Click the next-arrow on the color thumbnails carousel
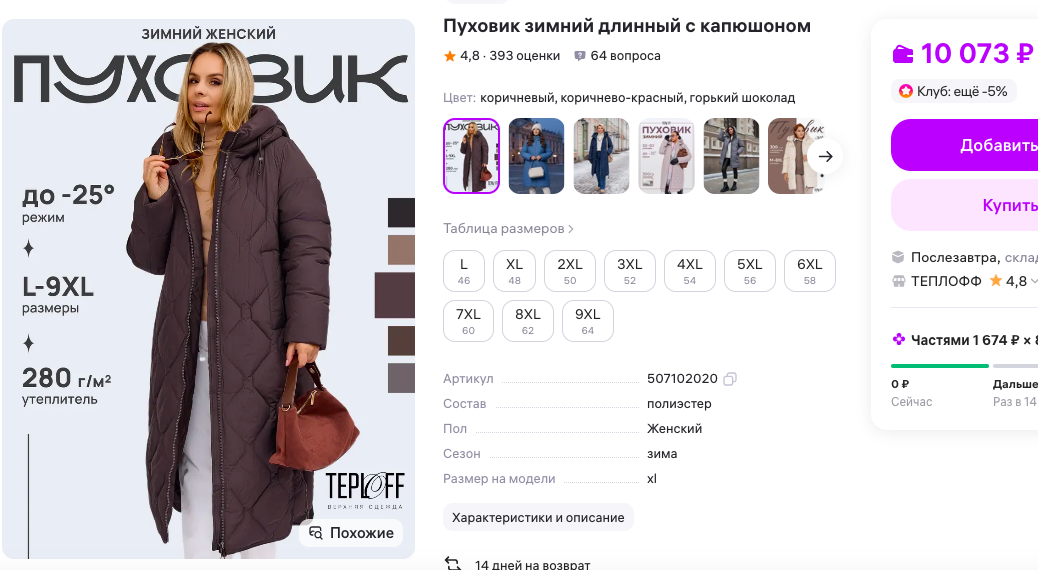Image resolution: width=1038 pixels, height=570 pixels. point(825,156)
